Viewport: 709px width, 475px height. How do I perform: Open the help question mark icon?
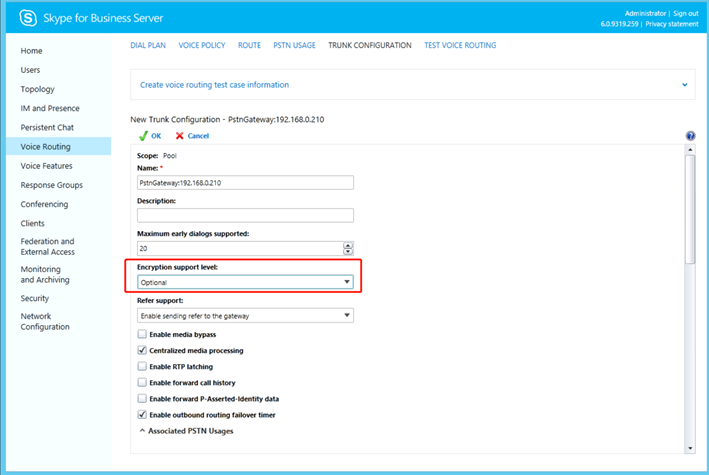tap(690, 136)
